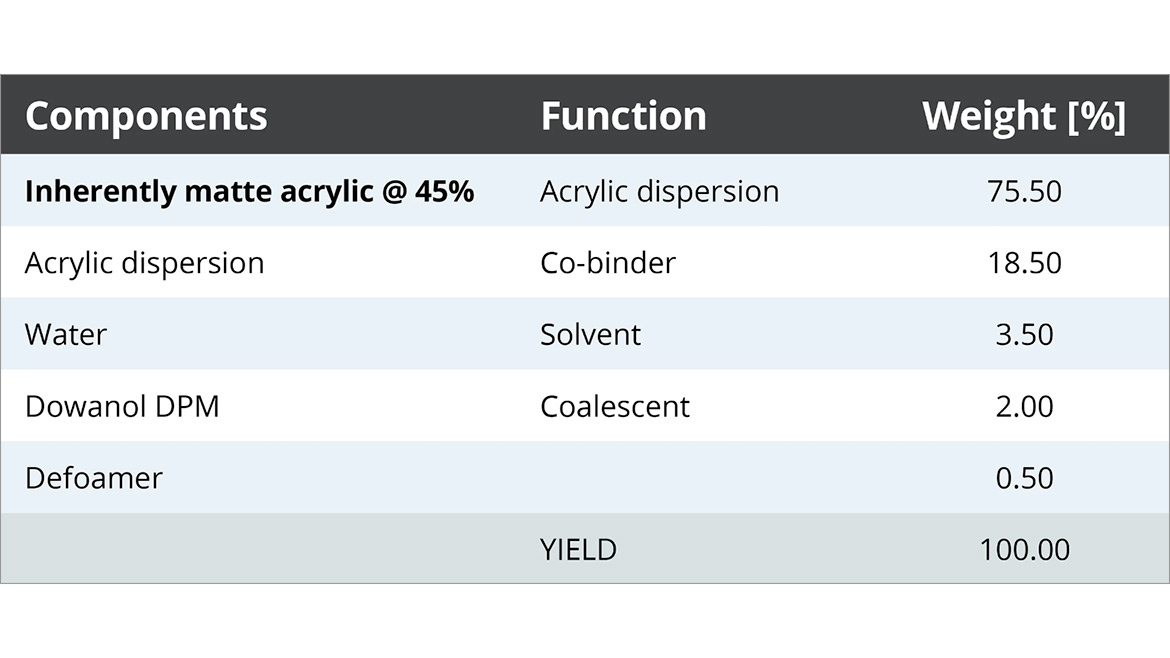Click the 0.50 weight value
1170x658 pixels.
[x=1024, y=478]
